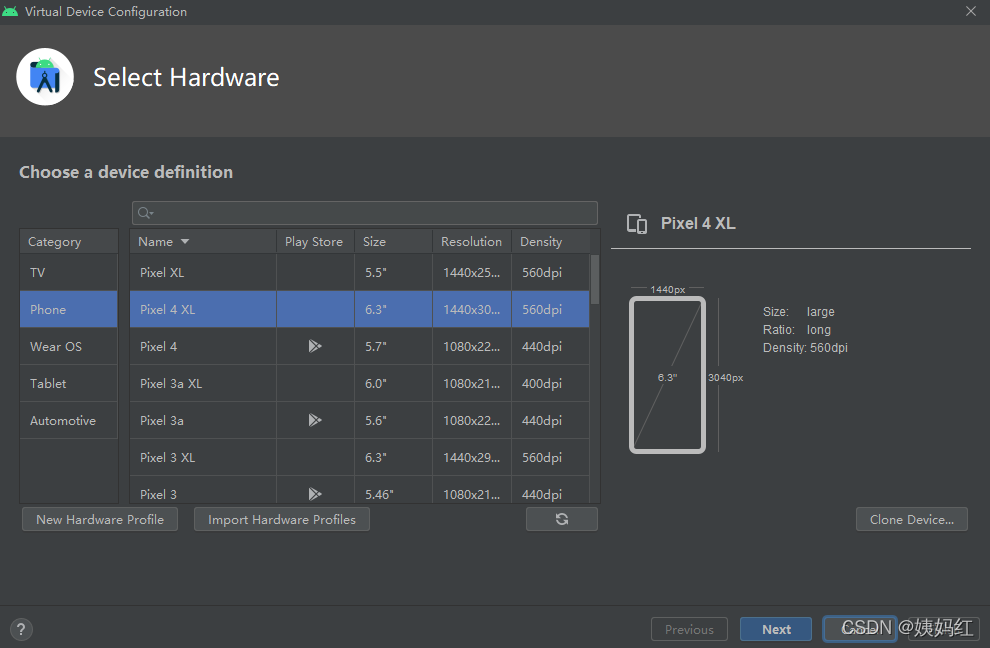Select the Automotive category
This screenshot has height=648, width=990.
[69, 420]
